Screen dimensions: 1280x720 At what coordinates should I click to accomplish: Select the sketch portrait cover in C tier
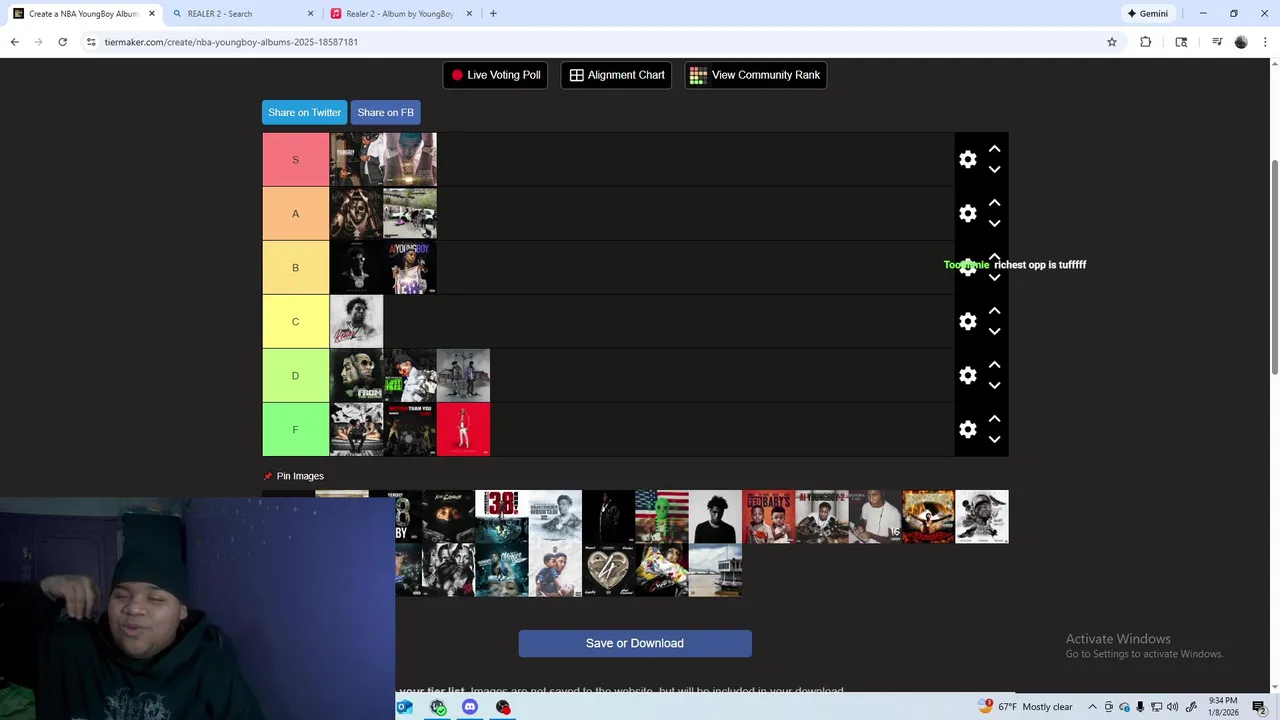coord(356,322)
